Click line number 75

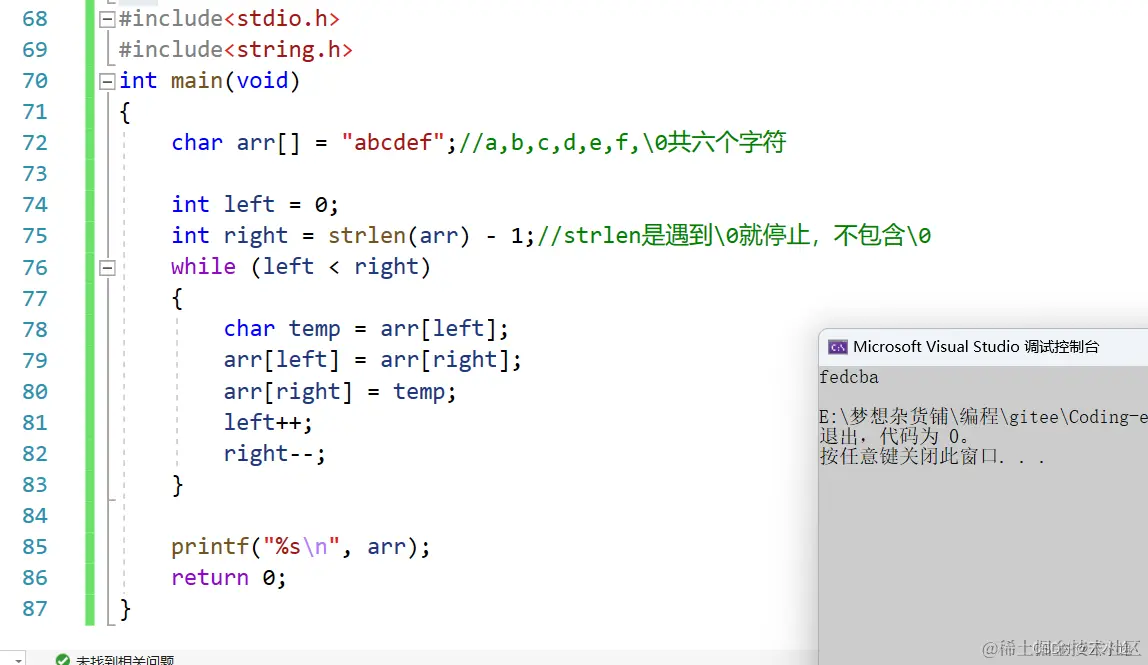(34, 236)
